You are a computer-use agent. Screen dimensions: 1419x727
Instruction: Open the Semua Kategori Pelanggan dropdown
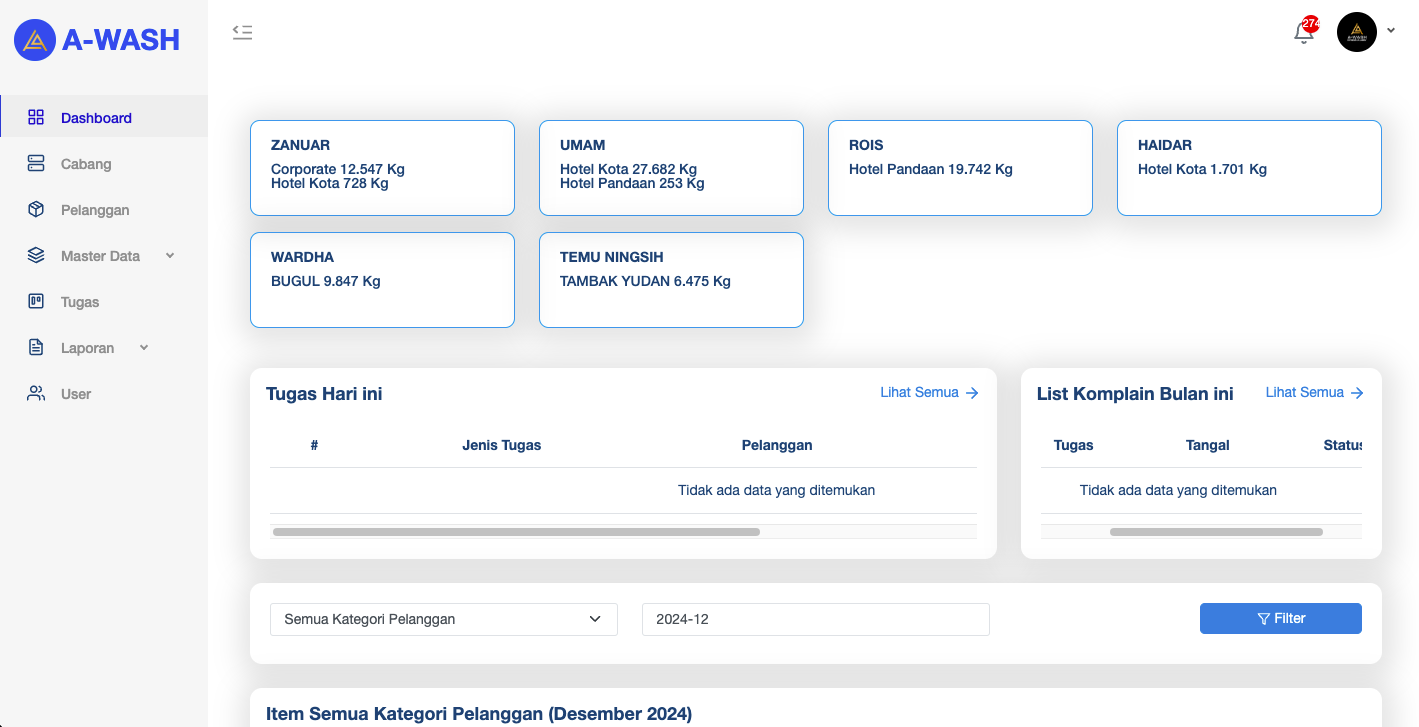coord(443,619)
